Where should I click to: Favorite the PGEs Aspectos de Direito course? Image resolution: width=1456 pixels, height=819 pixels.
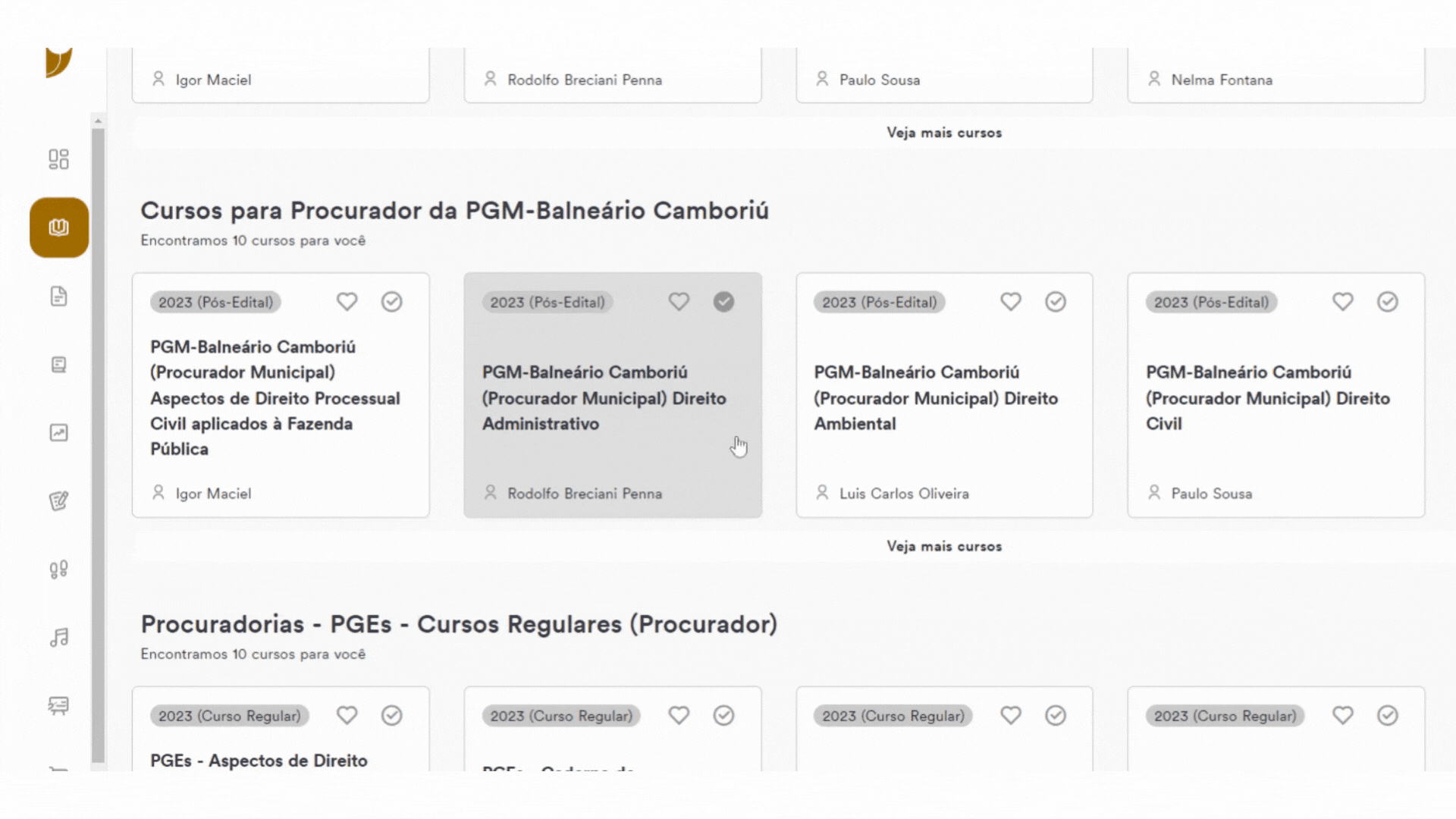coord(347,715)
